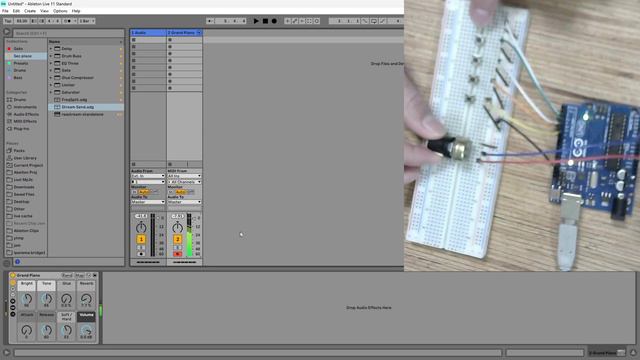Click the Reverb macro knob
The height and width of the screenshot is (360, 640).
click(86, 299)
